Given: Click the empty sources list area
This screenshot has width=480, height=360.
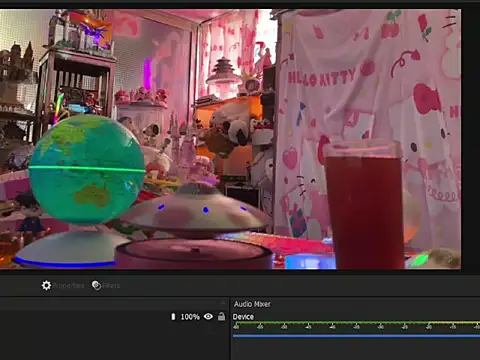Looking at the screenshot, I should tap(113, 342).
